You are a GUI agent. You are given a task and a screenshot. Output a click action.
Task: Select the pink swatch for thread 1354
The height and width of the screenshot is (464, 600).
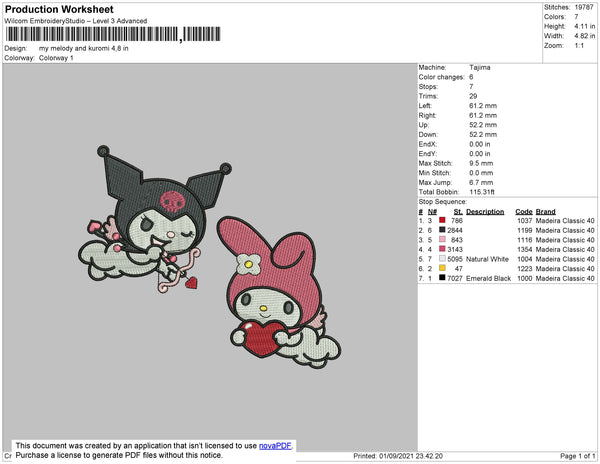(442, 249)
